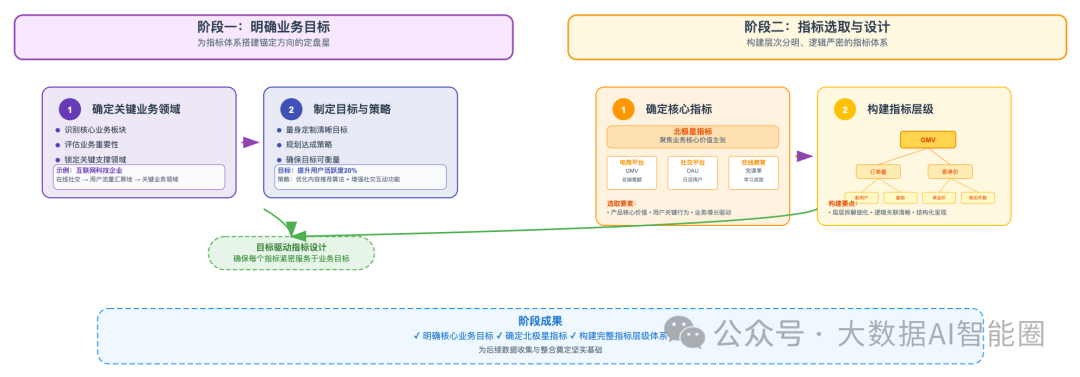Select the 制定目标与策略 card heading
This screenshot has height=377, width=1080.
[x=352, y=109]
